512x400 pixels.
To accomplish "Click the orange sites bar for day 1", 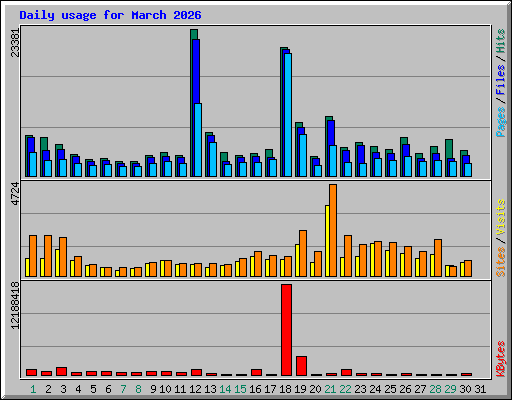I will tap(33, 256).
